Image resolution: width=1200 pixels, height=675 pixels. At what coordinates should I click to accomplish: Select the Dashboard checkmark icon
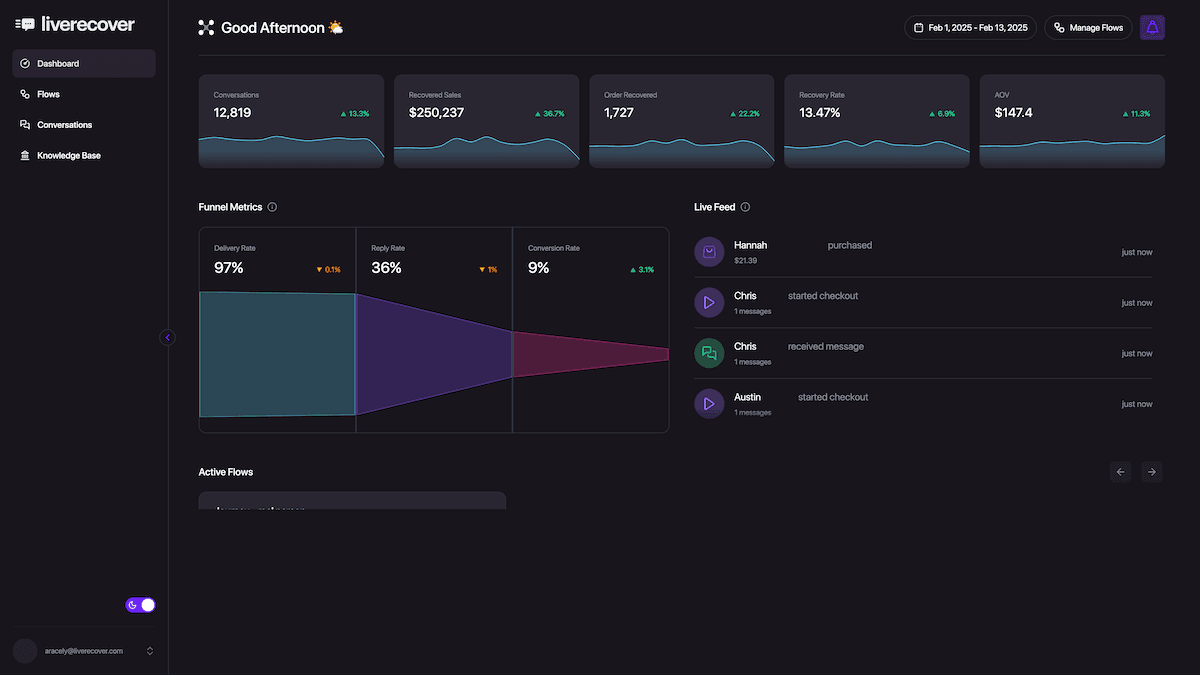24,63
